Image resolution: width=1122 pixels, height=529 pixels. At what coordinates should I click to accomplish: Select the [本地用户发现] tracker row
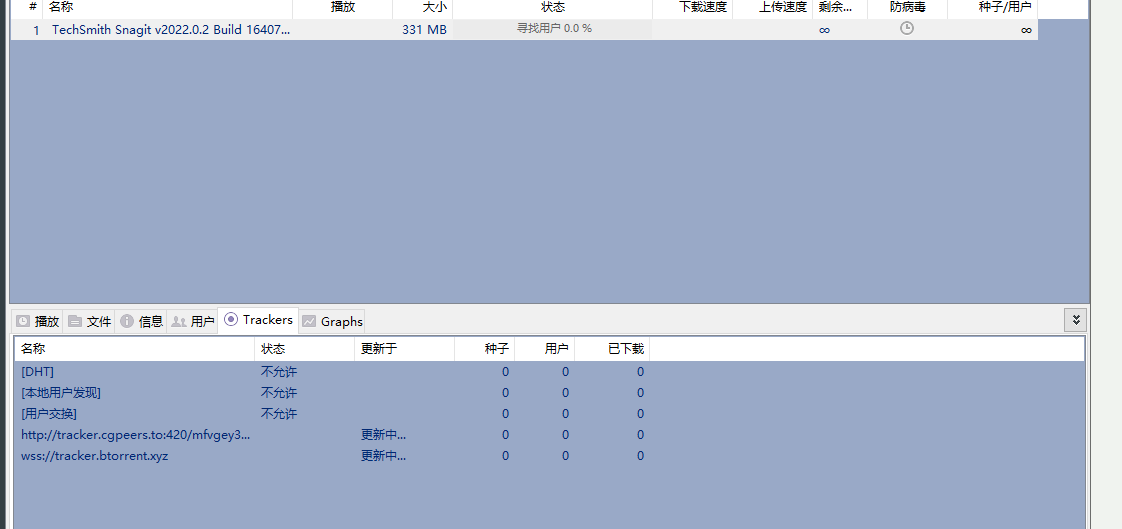[549, 392]
